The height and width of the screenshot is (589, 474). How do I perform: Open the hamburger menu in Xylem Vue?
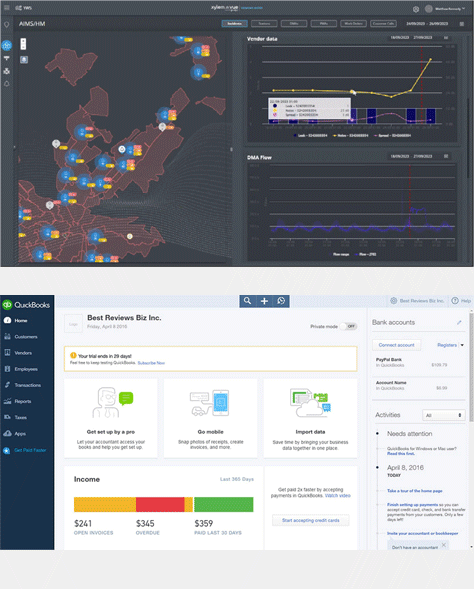tap(7, 8)
